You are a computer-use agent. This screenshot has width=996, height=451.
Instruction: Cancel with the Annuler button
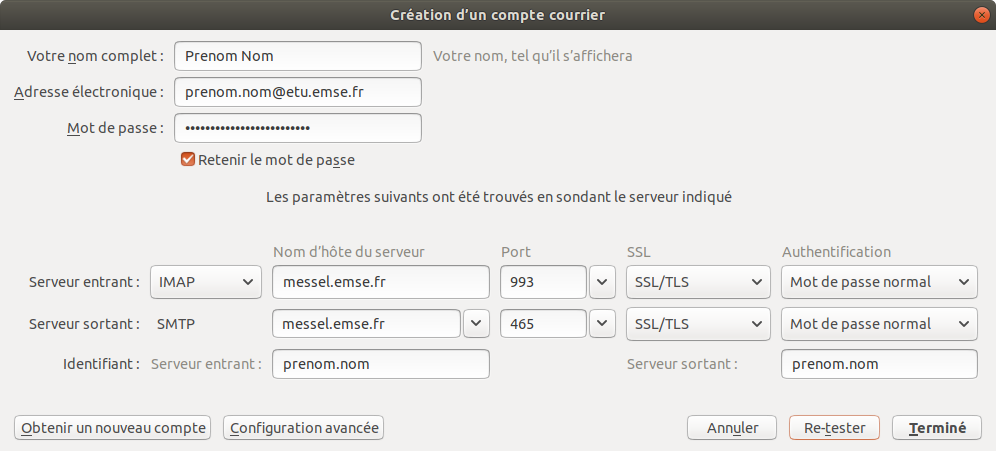732,428
